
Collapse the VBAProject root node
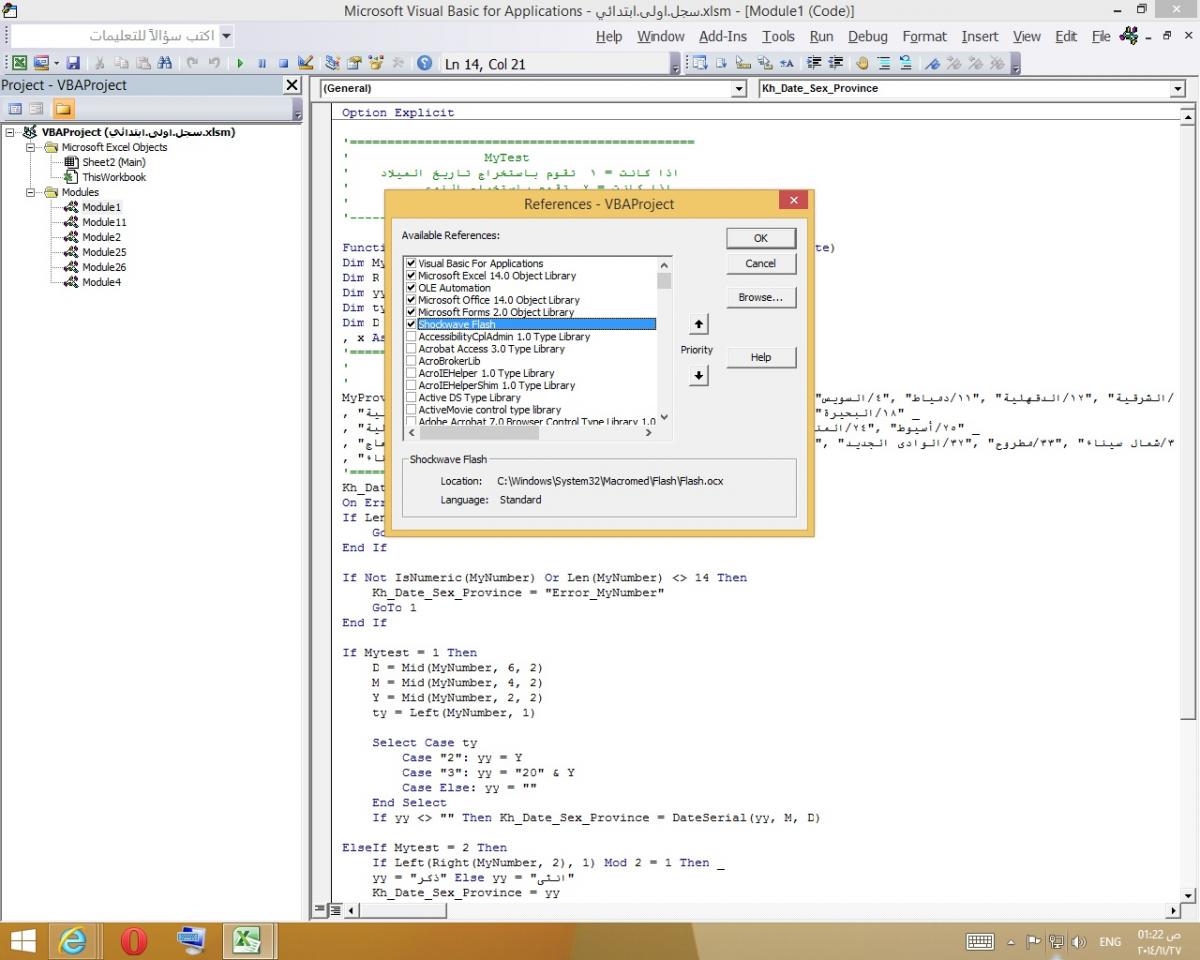tap(9, 132)
